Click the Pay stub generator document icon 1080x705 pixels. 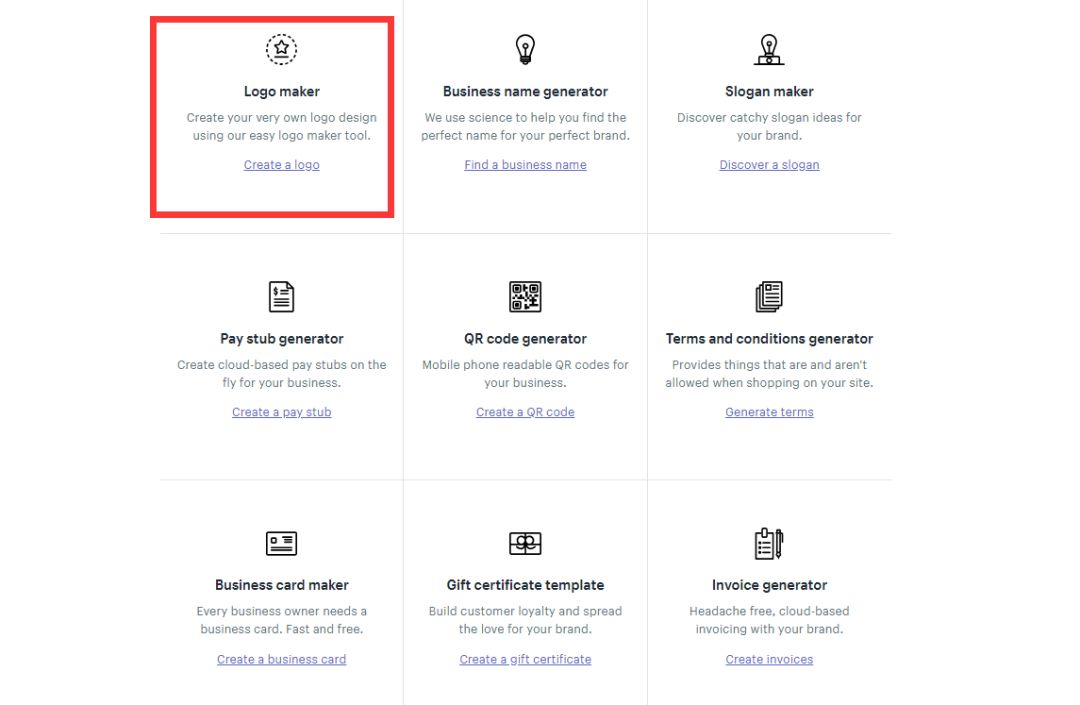coord(281,296)
